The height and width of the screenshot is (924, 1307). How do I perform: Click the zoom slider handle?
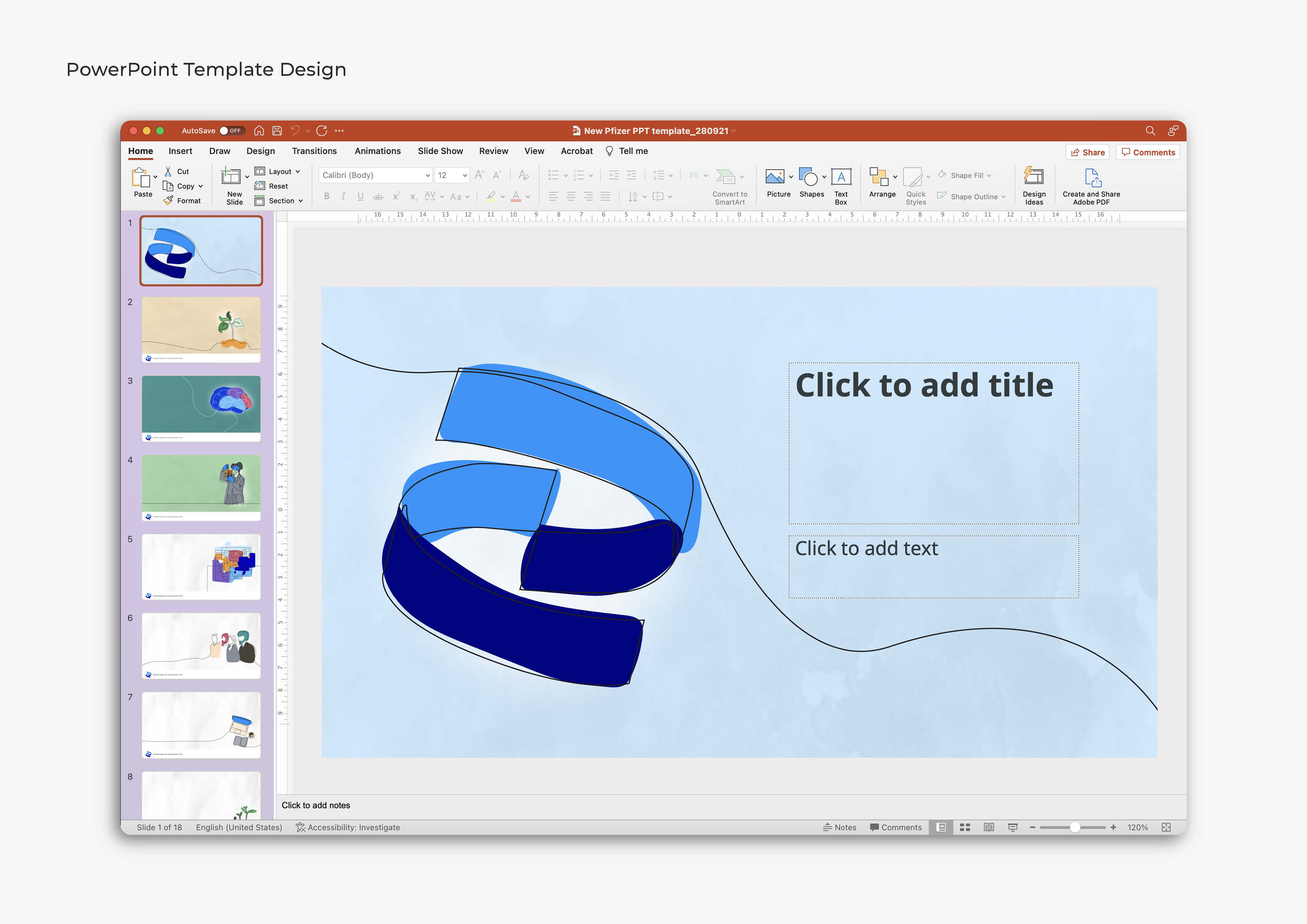click(x=1075, y=827)
